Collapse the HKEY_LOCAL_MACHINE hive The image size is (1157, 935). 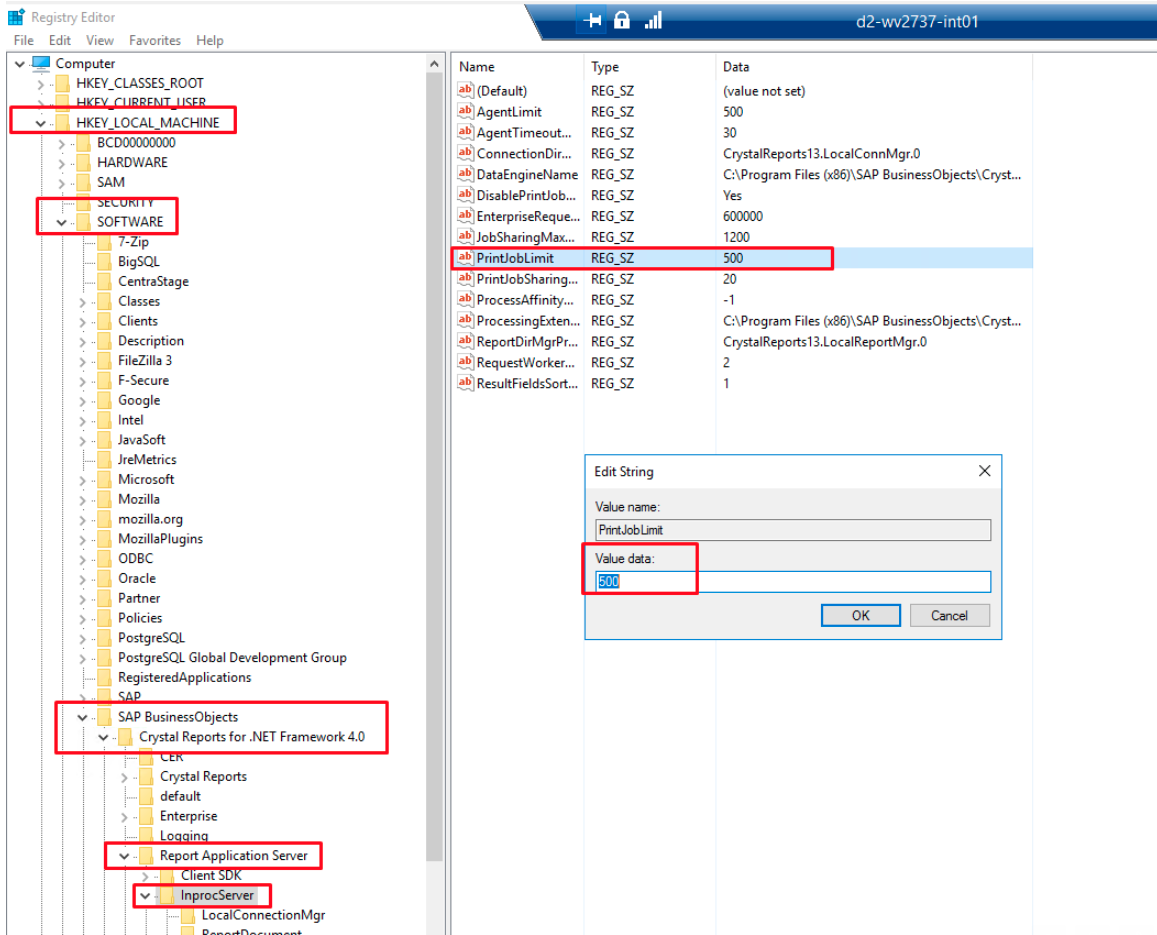[40, 123]
